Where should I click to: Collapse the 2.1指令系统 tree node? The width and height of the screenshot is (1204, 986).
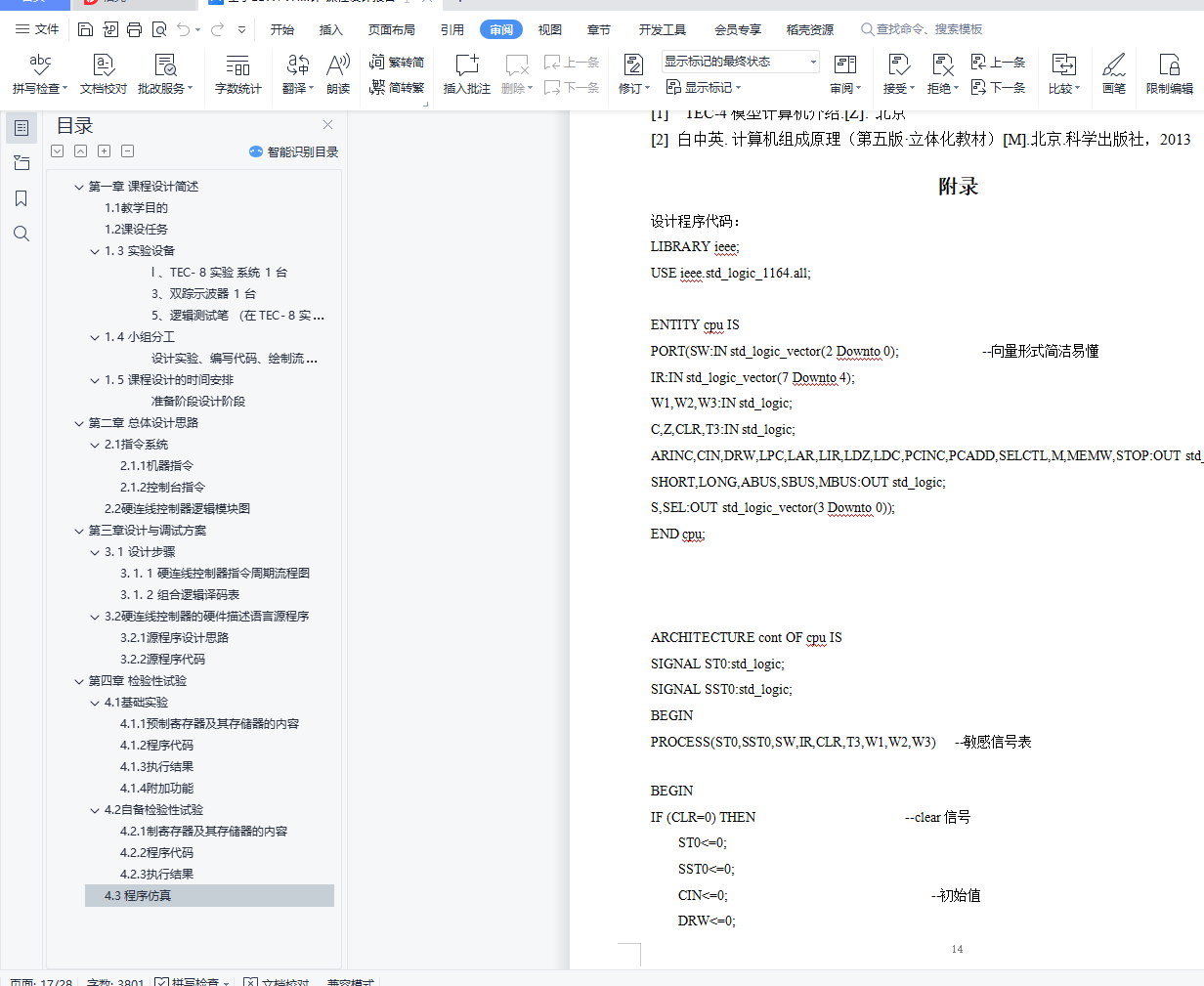(x=95, y=445)
